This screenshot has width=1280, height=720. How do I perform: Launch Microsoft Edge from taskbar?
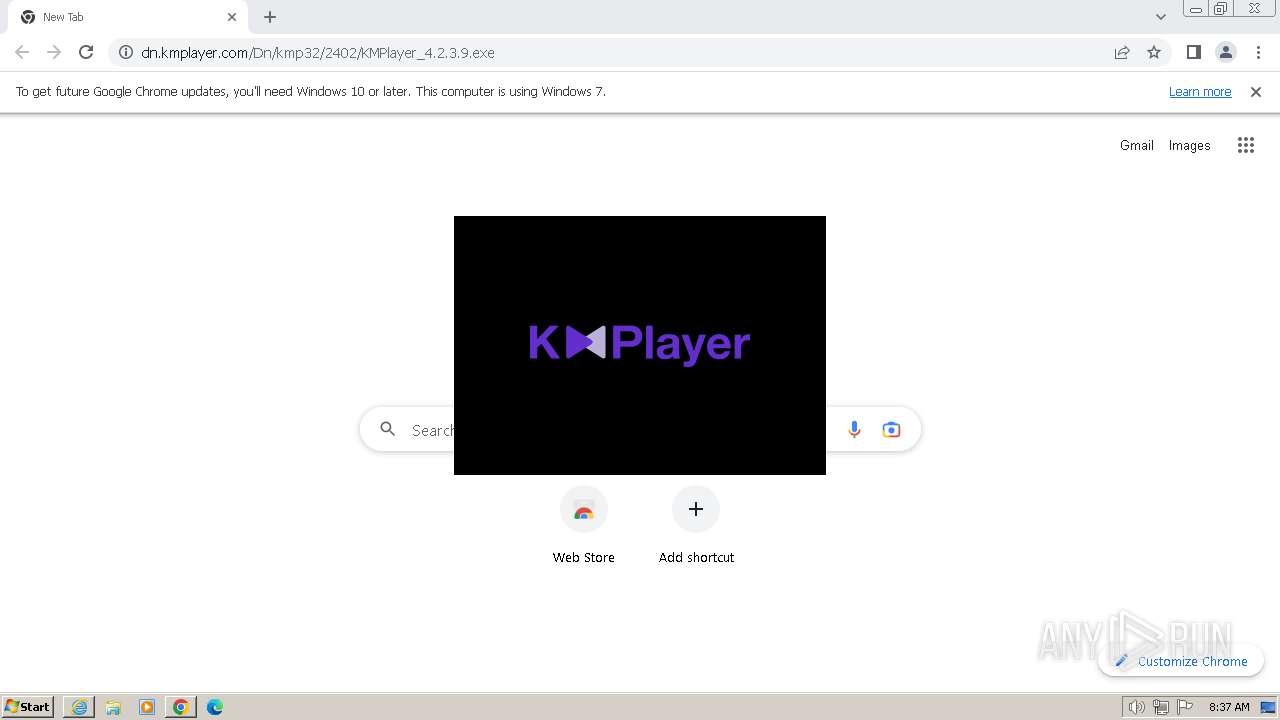click(x=215, y=707)
